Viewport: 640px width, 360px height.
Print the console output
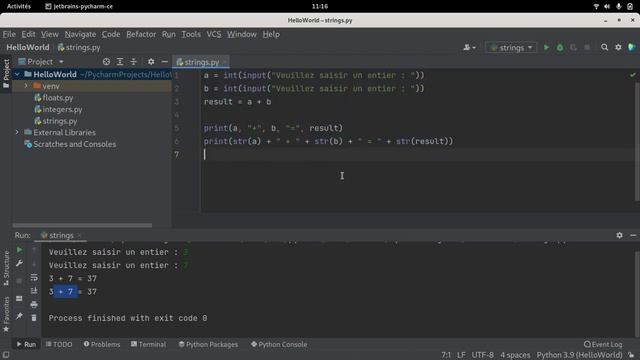click(34, 304)
